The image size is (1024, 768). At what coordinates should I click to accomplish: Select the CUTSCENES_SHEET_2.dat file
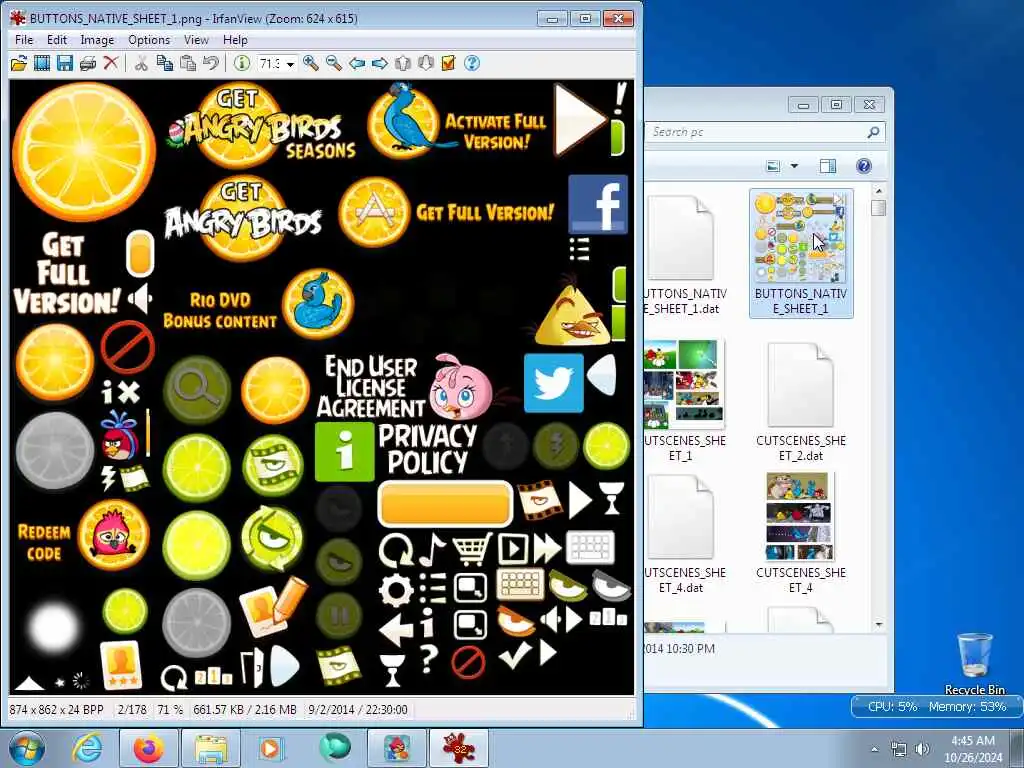(x=801, y=401)
